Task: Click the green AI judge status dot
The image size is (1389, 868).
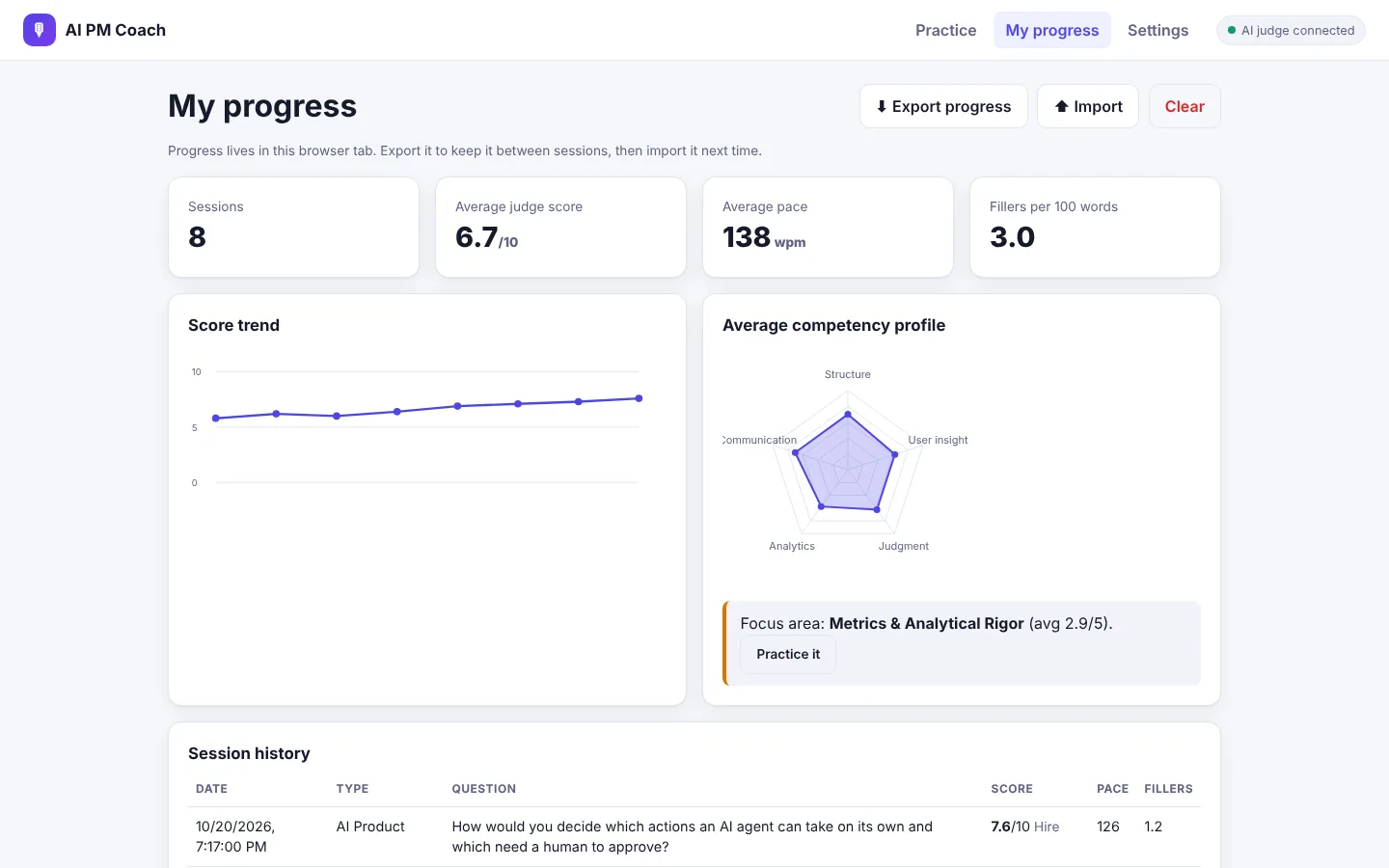Action: point(1232,31)
